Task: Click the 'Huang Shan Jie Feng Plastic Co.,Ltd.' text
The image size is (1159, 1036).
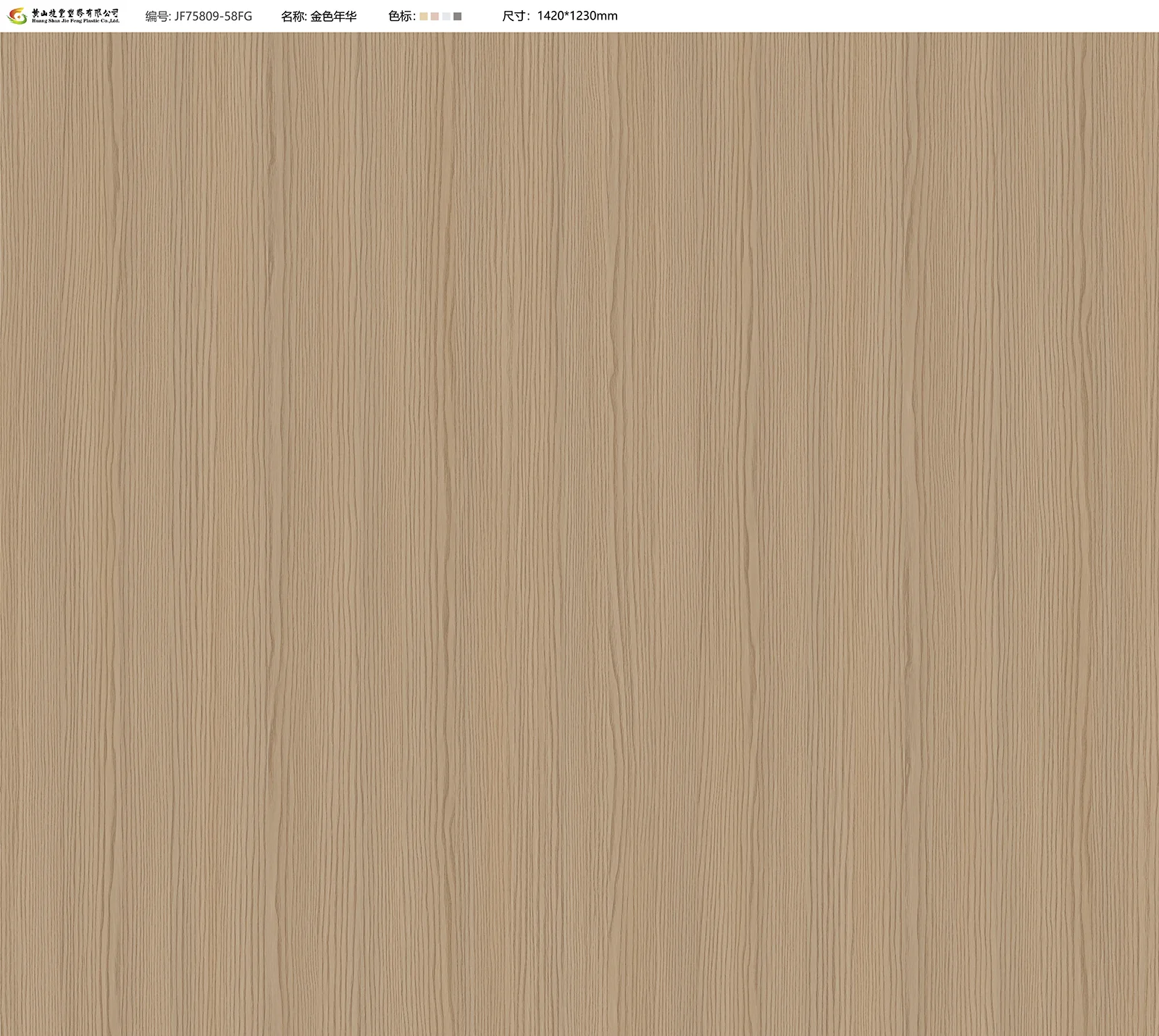Action: pyautogui.click(x=75, y=21)
